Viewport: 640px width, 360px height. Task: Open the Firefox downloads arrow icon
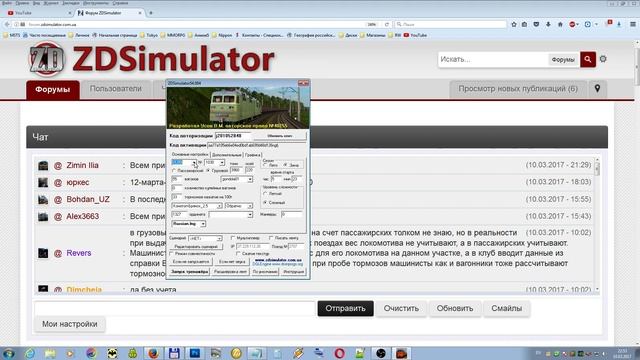click(x=548, y=24)
